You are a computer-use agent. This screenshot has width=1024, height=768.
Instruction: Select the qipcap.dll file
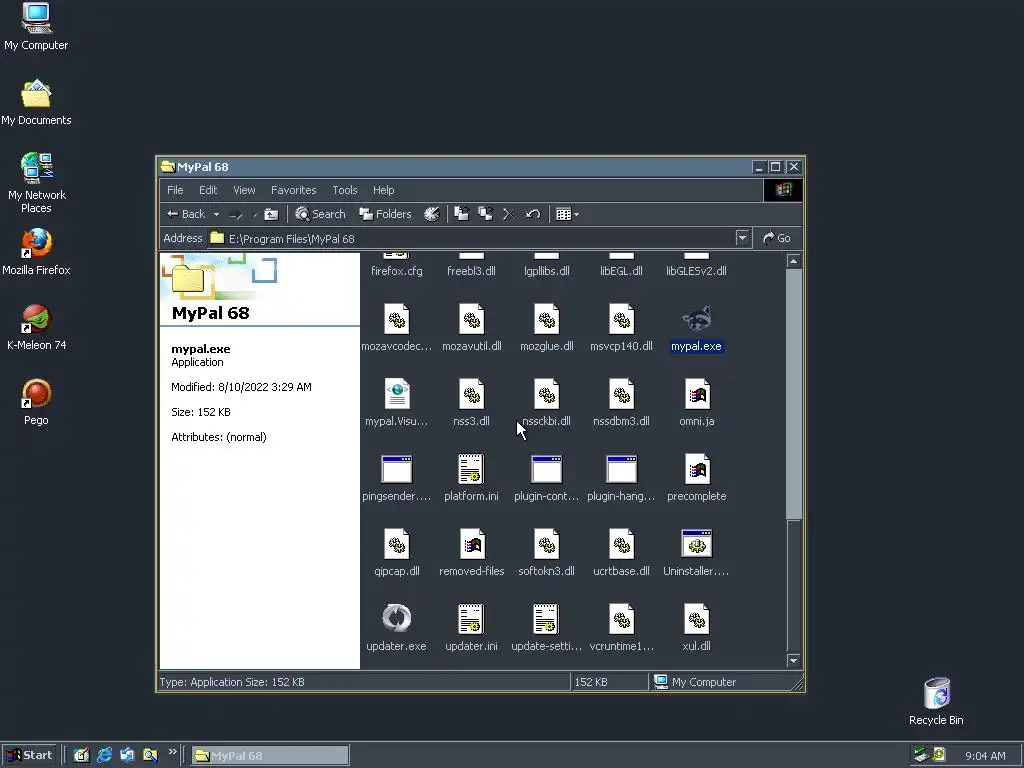click(396, 552)
